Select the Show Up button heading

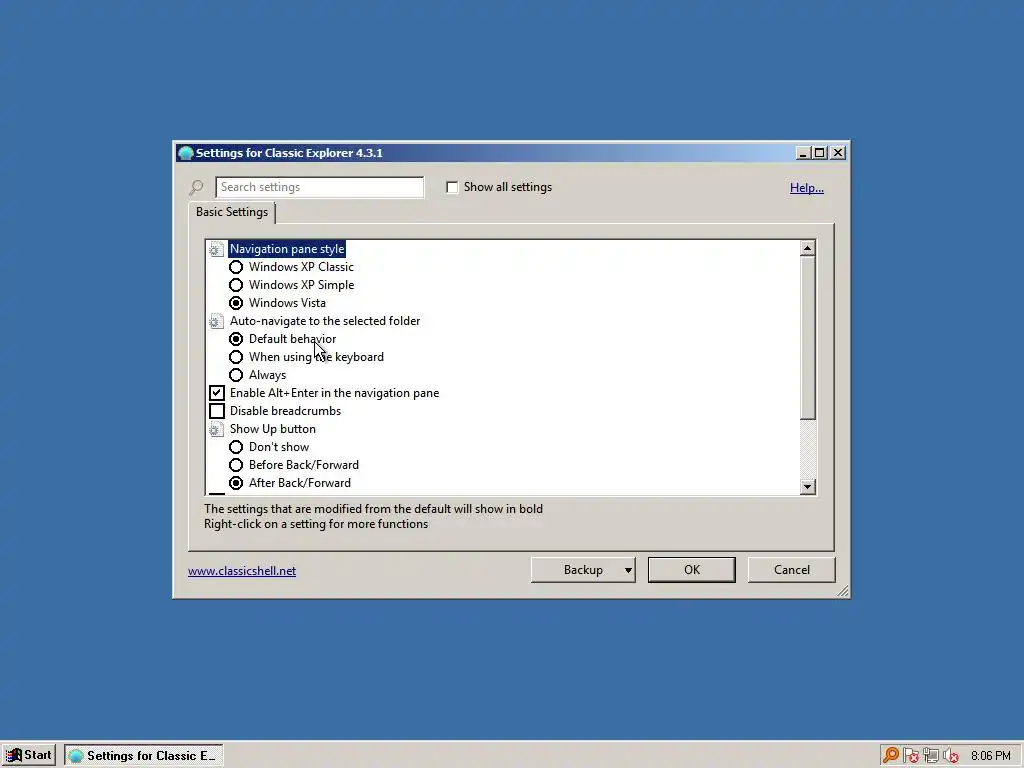(272, 429)
